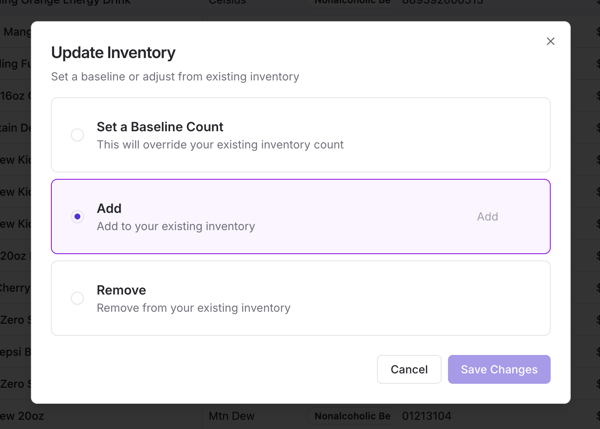600x429 pixels.
Task: Close the Update Inventory dialog
Action: (x=550, y=41)
